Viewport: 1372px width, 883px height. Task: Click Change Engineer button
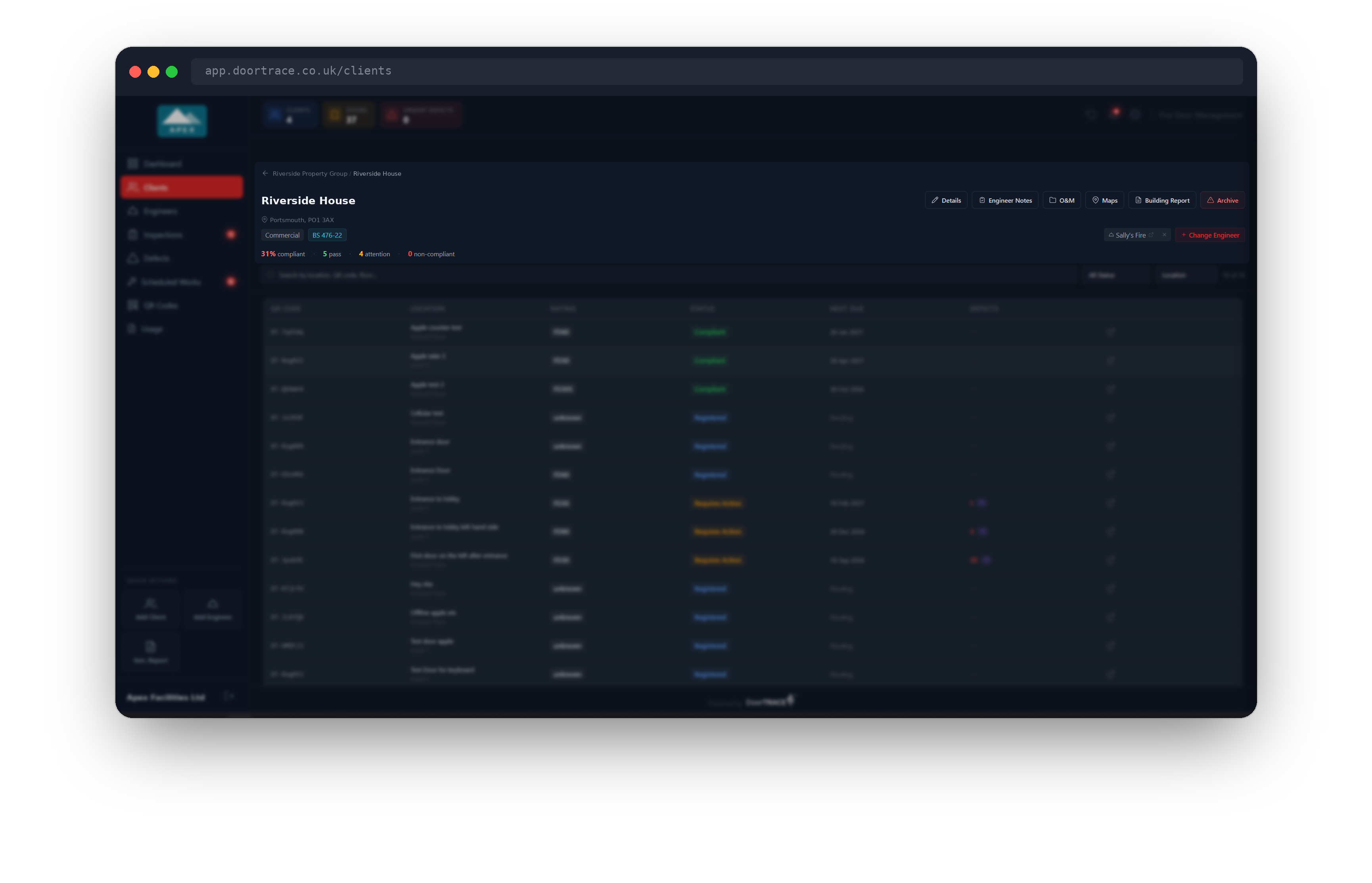coord(1210,235)
